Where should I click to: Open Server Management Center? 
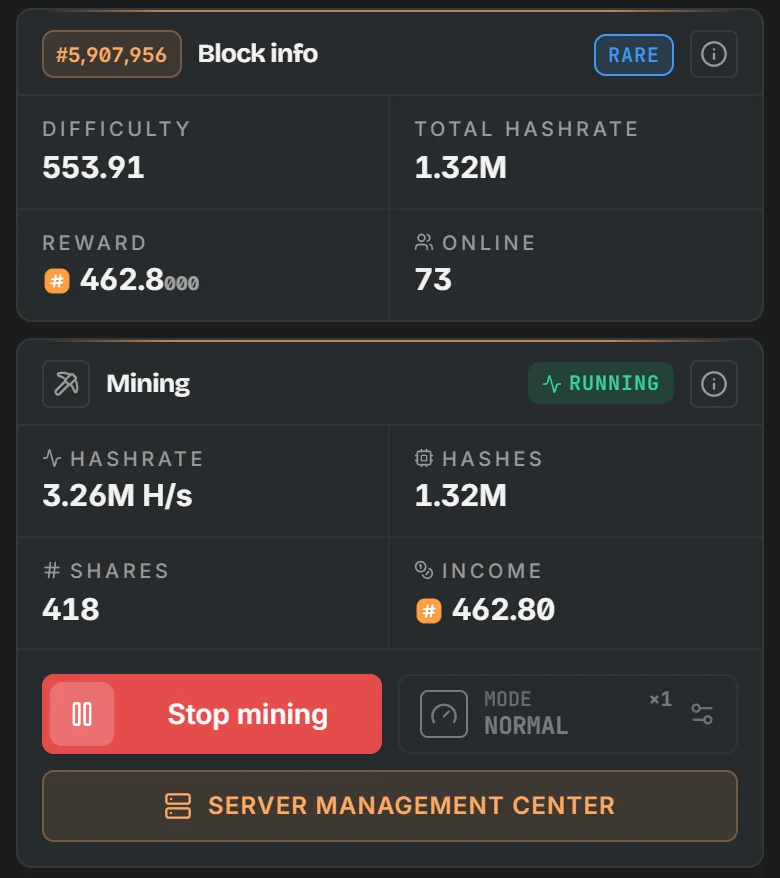point(390,806)
